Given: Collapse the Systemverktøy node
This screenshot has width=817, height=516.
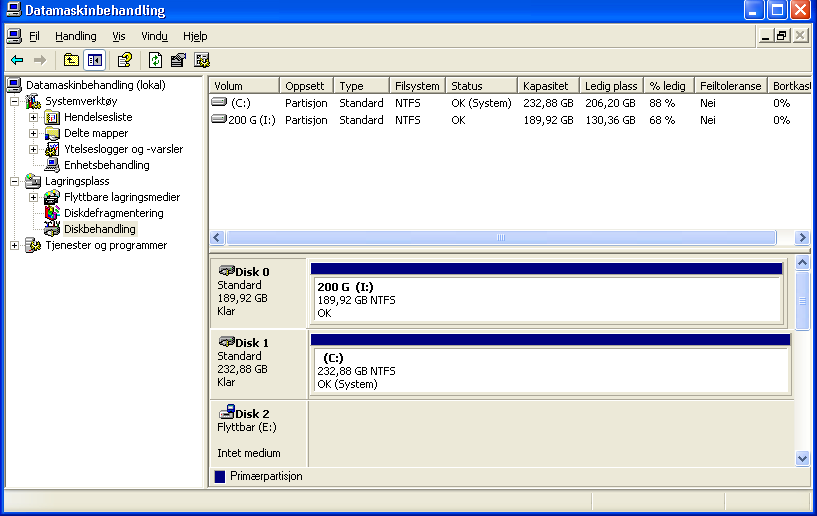Looking at the screenshot, I should pyautogui.click(x=14, y=101).
